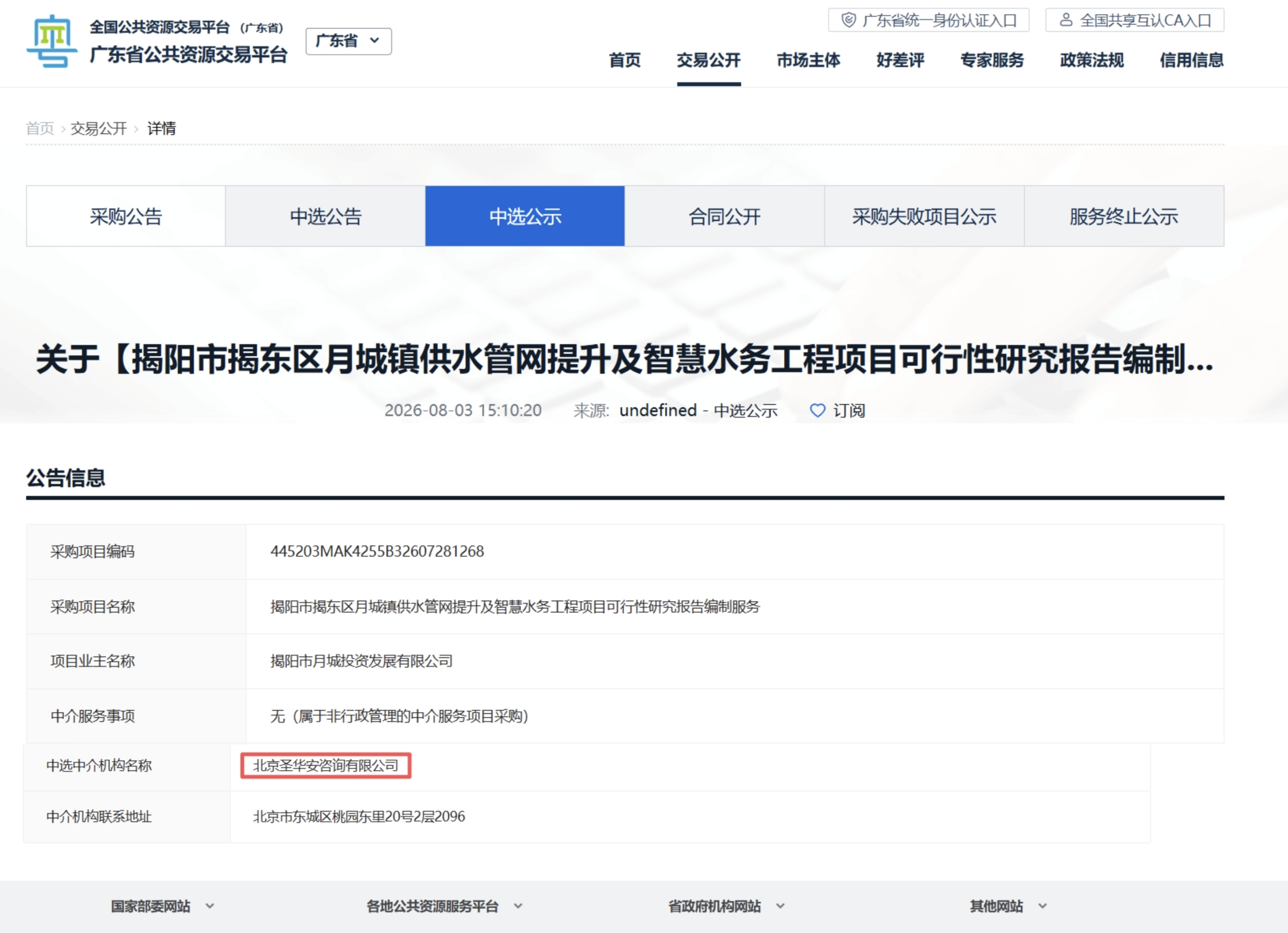Image resolution: width=1288 pixels, height=933 pixels.
Task: Go to 首页 in the navigation bar
Action: click(625, 59)
